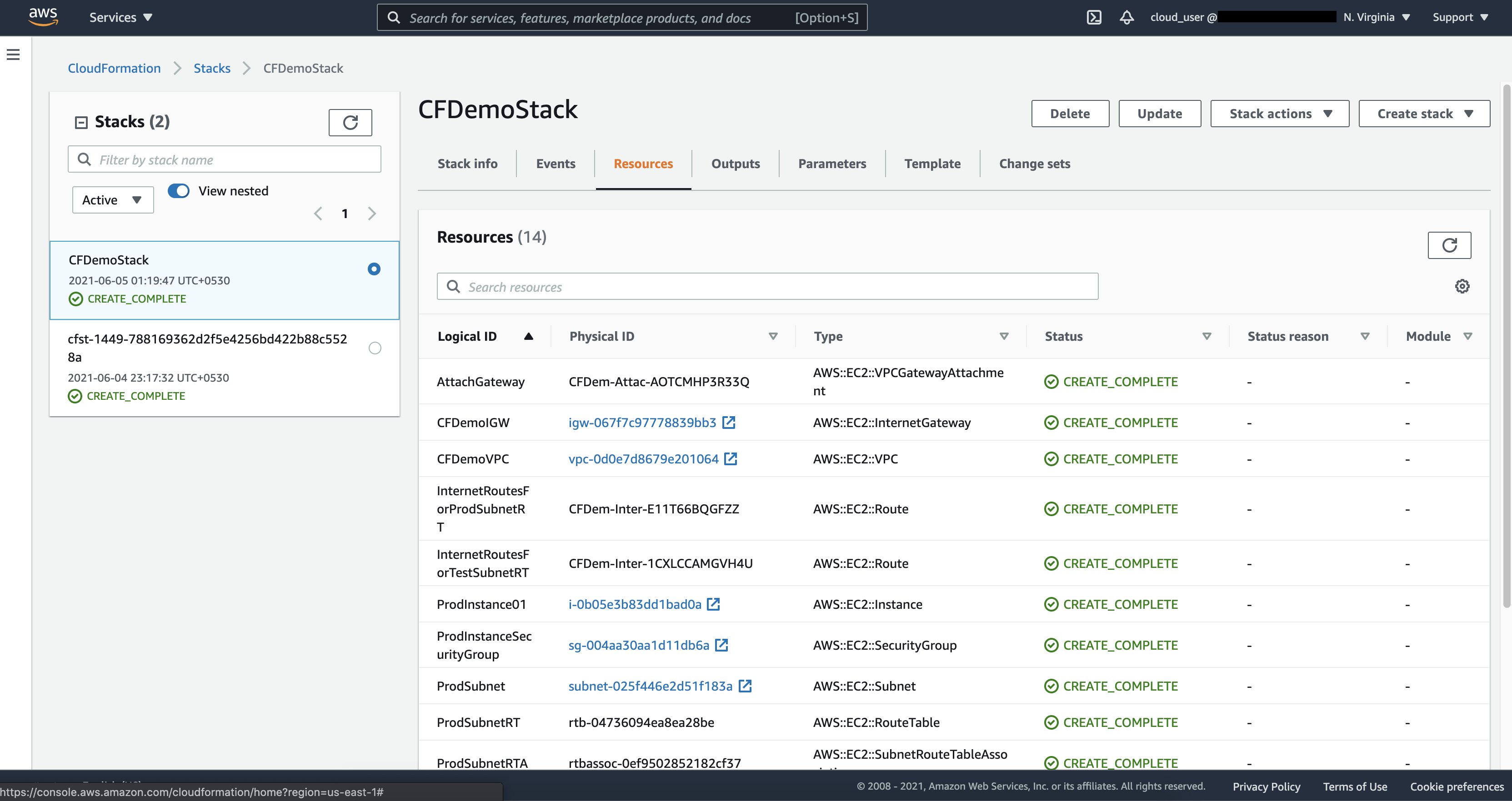Open Module column sort arrow
This screenshot has height=801, width=1512.
[x=1467, y=336]
